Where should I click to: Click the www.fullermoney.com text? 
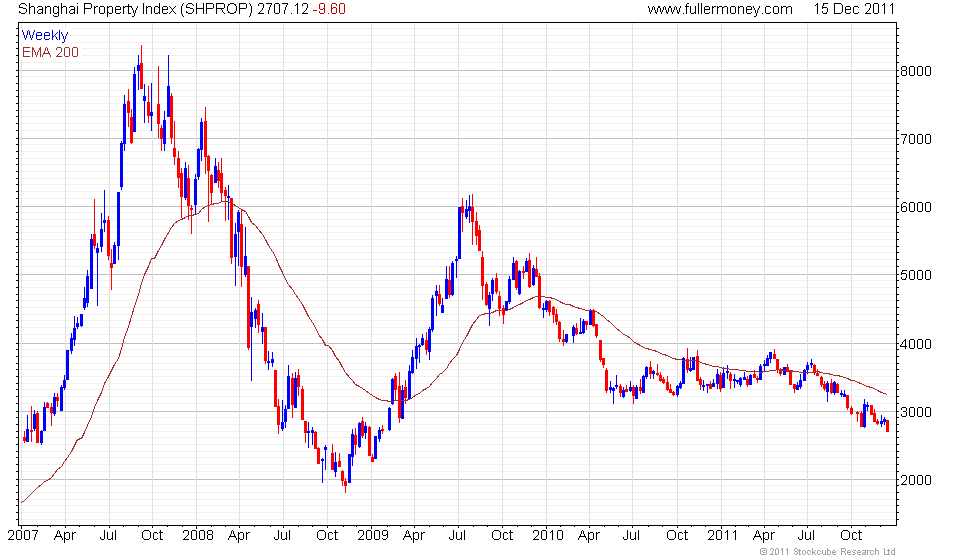720,9
